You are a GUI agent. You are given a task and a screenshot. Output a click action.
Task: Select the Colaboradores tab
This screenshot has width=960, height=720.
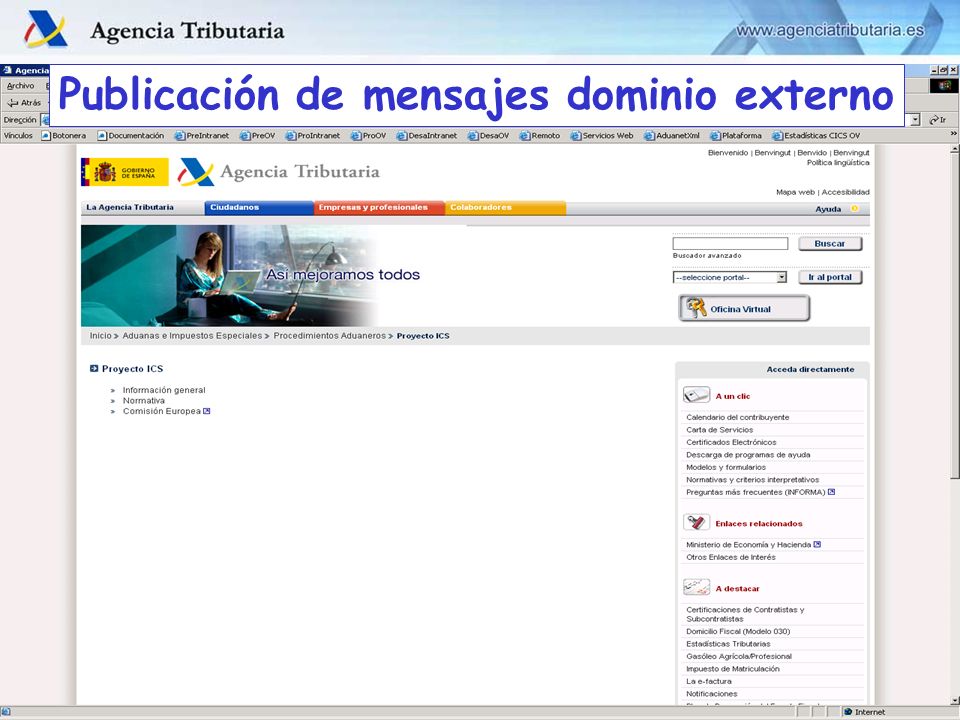505,208
